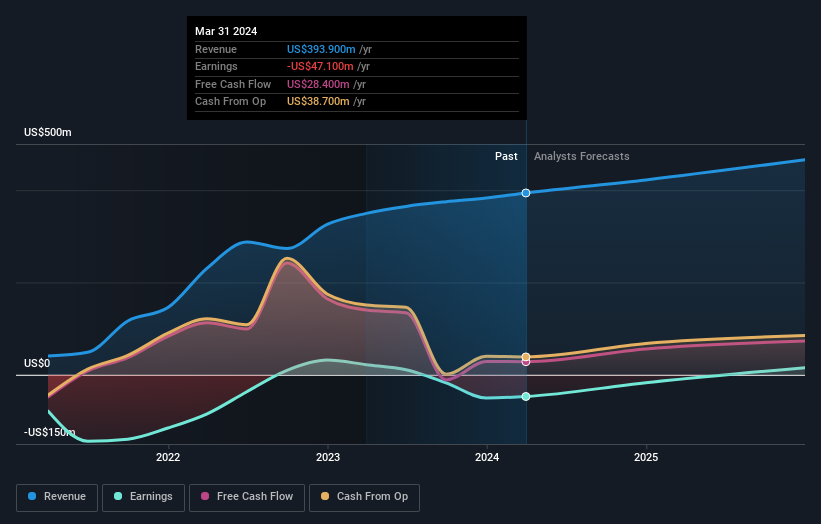Toggle the Free Cash Flow legend button
Image resolution: width=821 pixels, height=524 pixels.
pyautogui.click(x=247, y=497)
